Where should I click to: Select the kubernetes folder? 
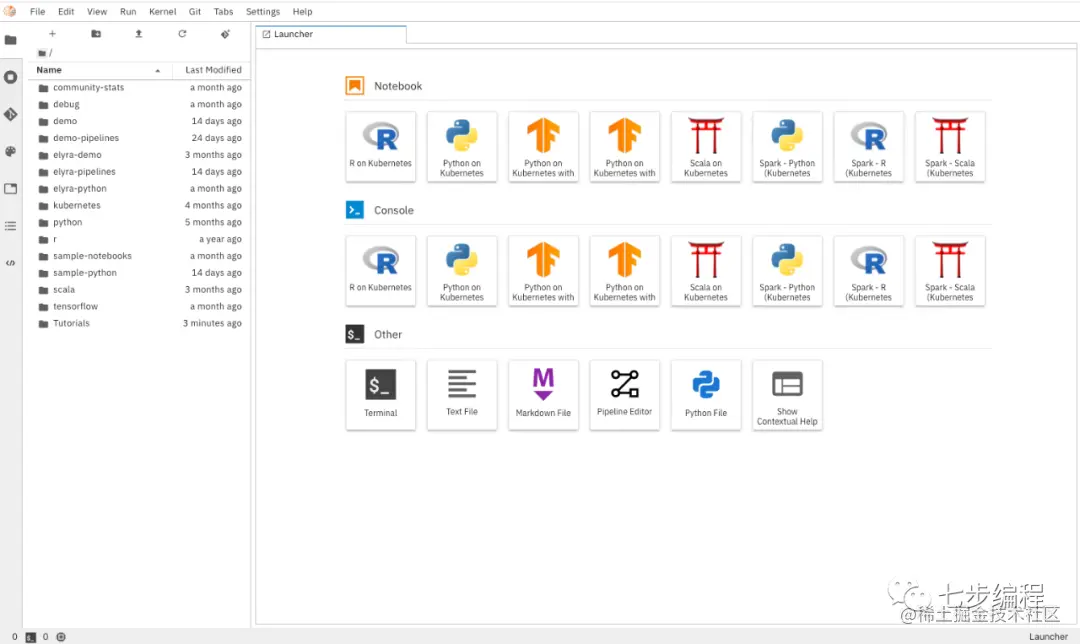[x=138, y=205]
